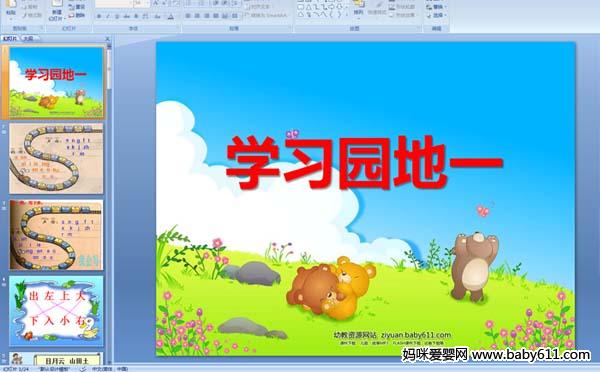Toggle strikethrough formatting
This screenshot has height=372, width=600.
(x=126, y=16)
